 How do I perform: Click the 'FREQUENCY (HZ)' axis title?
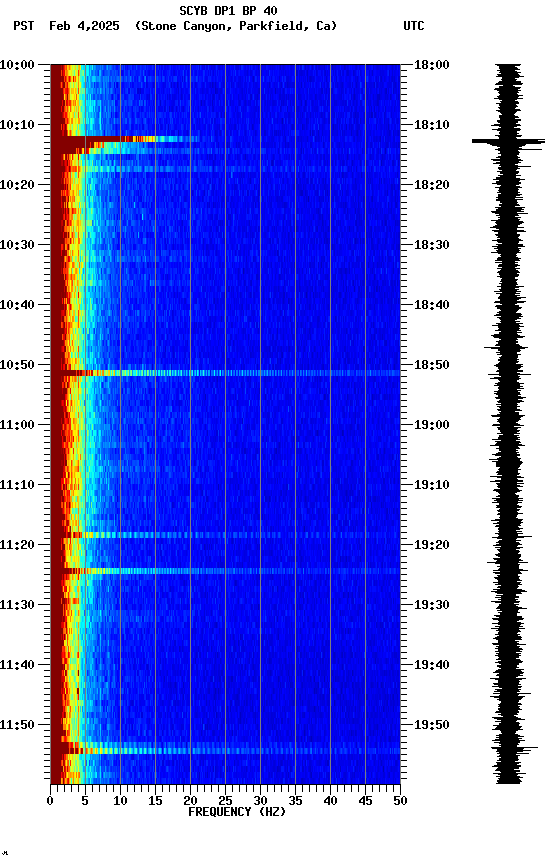[x=237, y=813]
